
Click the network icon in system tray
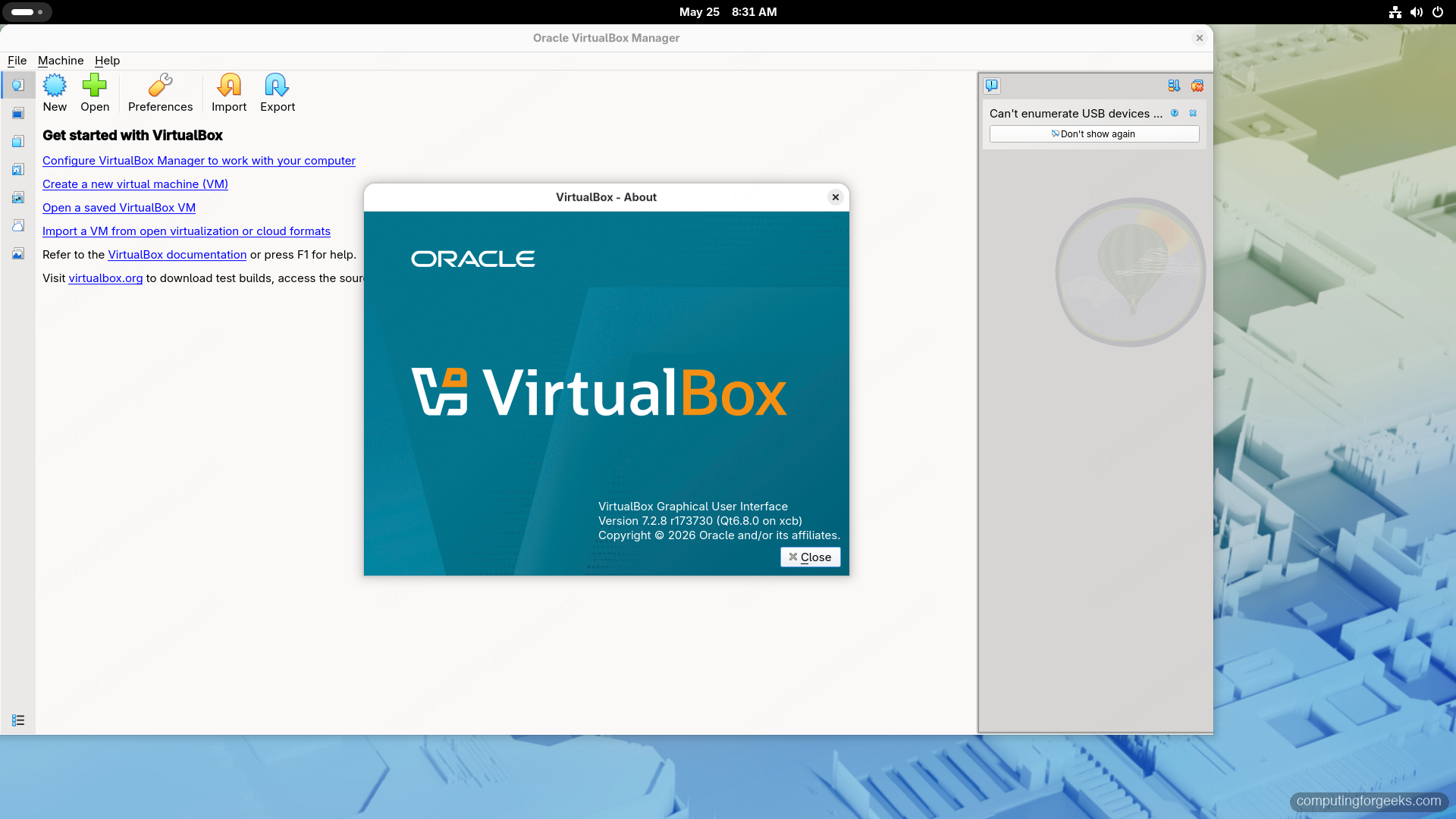pos(1395,12)
